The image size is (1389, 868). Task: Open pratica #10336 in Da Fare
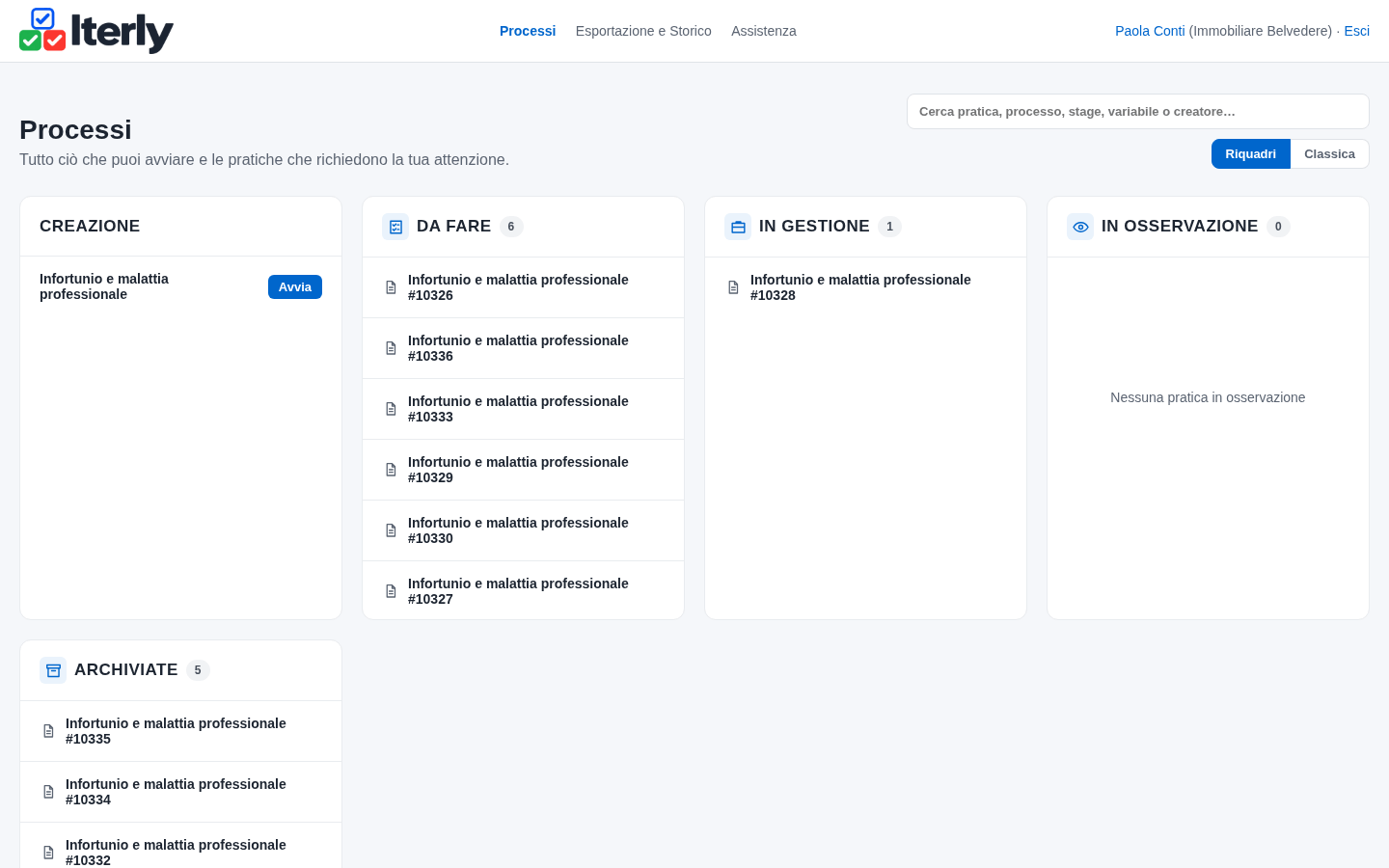pos(523,348)
